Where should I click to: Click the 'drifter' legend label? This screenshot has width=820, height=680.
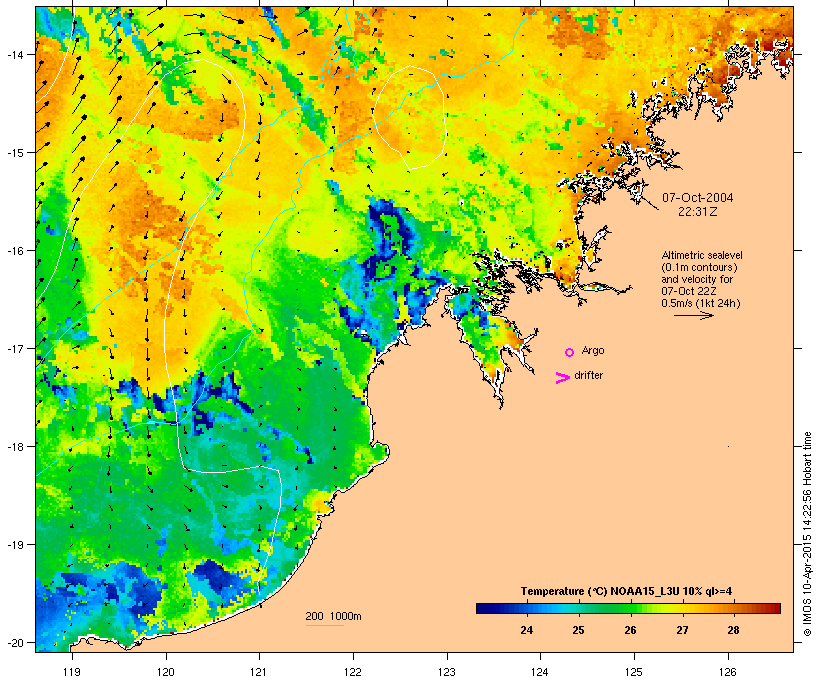point(588,375)
